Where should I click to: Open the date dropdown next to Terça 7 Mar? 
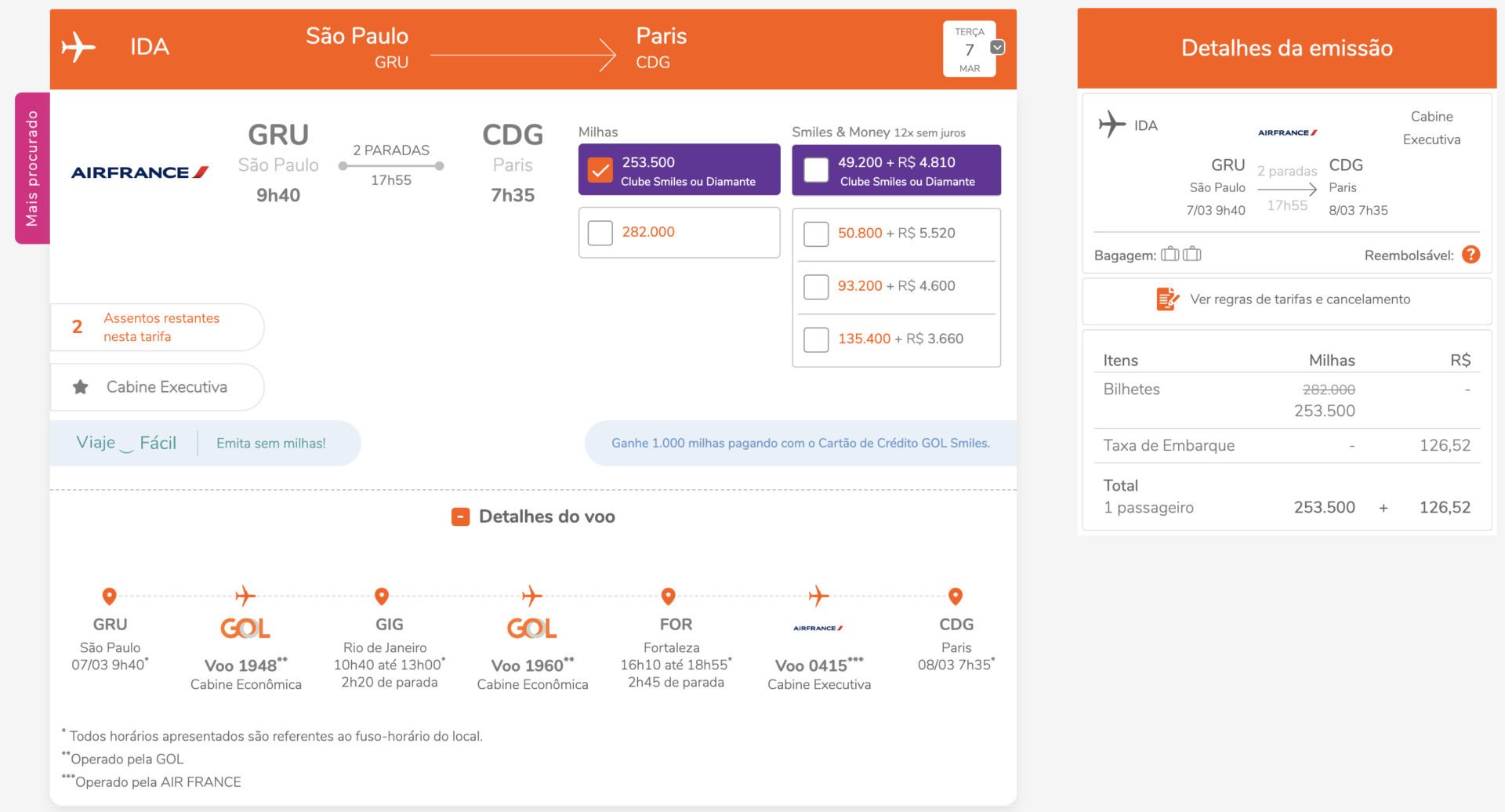click(x=997, y=47)
